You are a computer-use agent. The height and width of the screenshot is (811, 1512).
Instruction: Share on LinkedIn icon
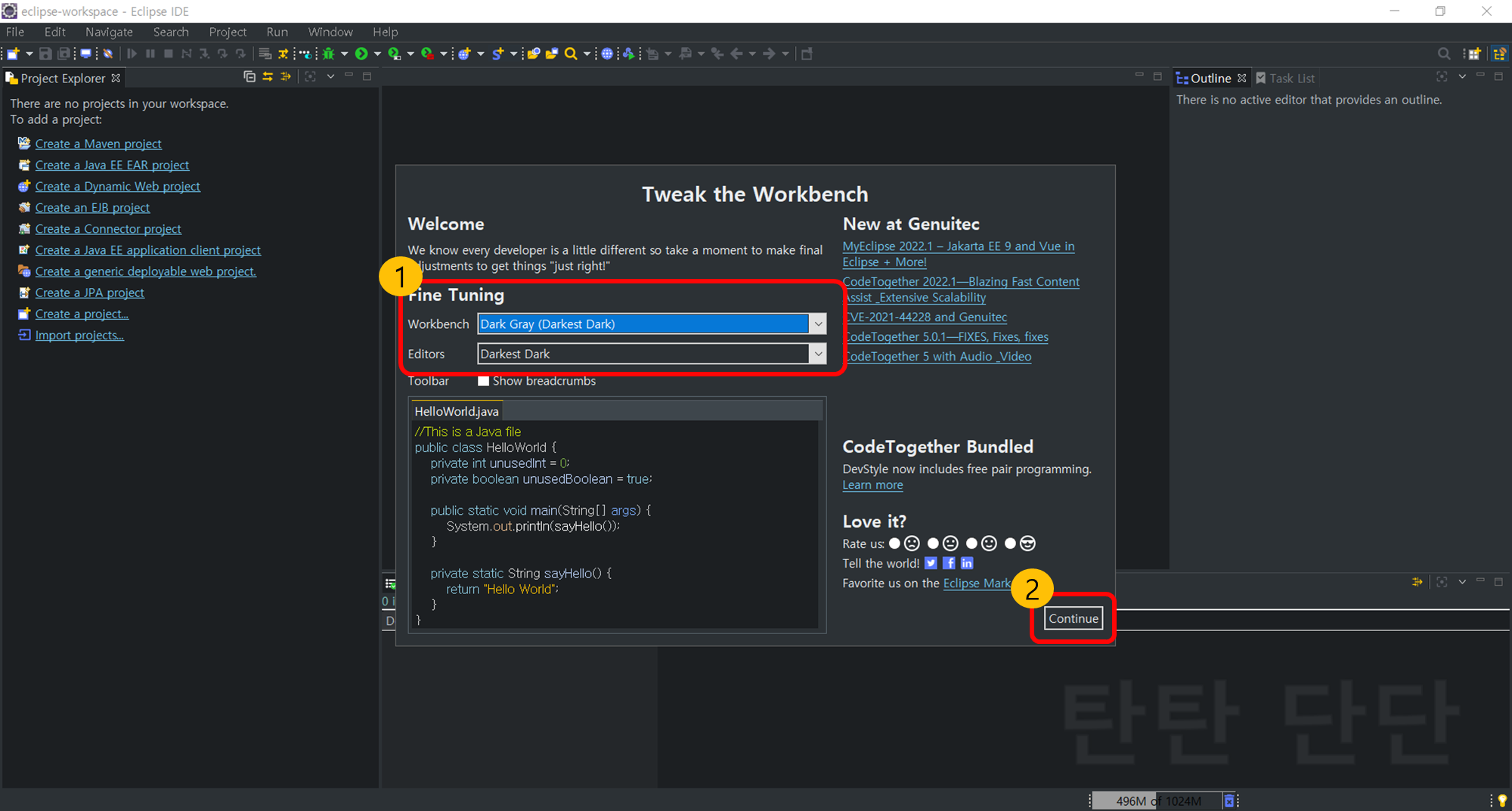point(967,563)
